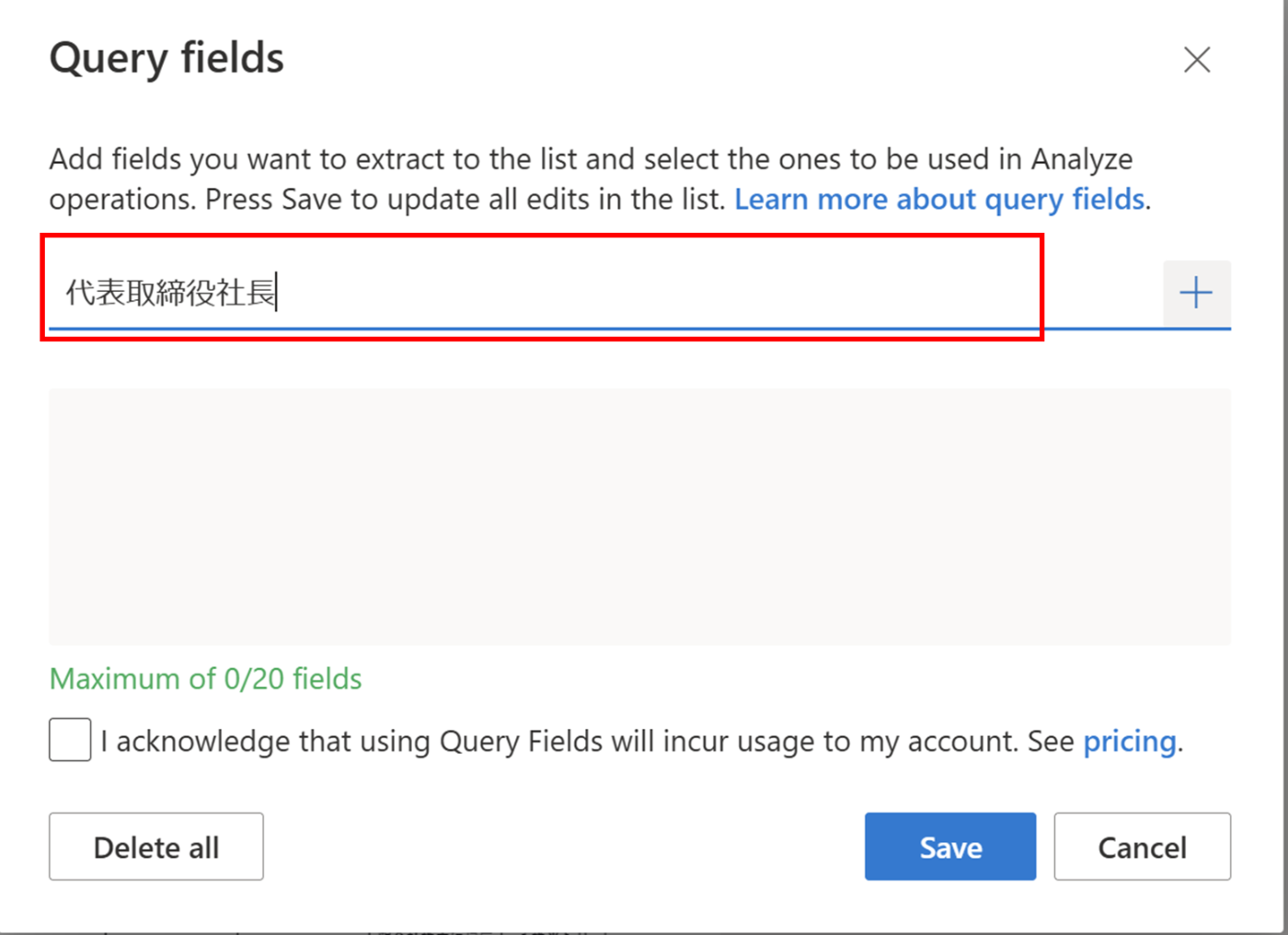The image size is (1288, 935).
Task: Click the plus icon to add field
Action: pos(1196,294)
